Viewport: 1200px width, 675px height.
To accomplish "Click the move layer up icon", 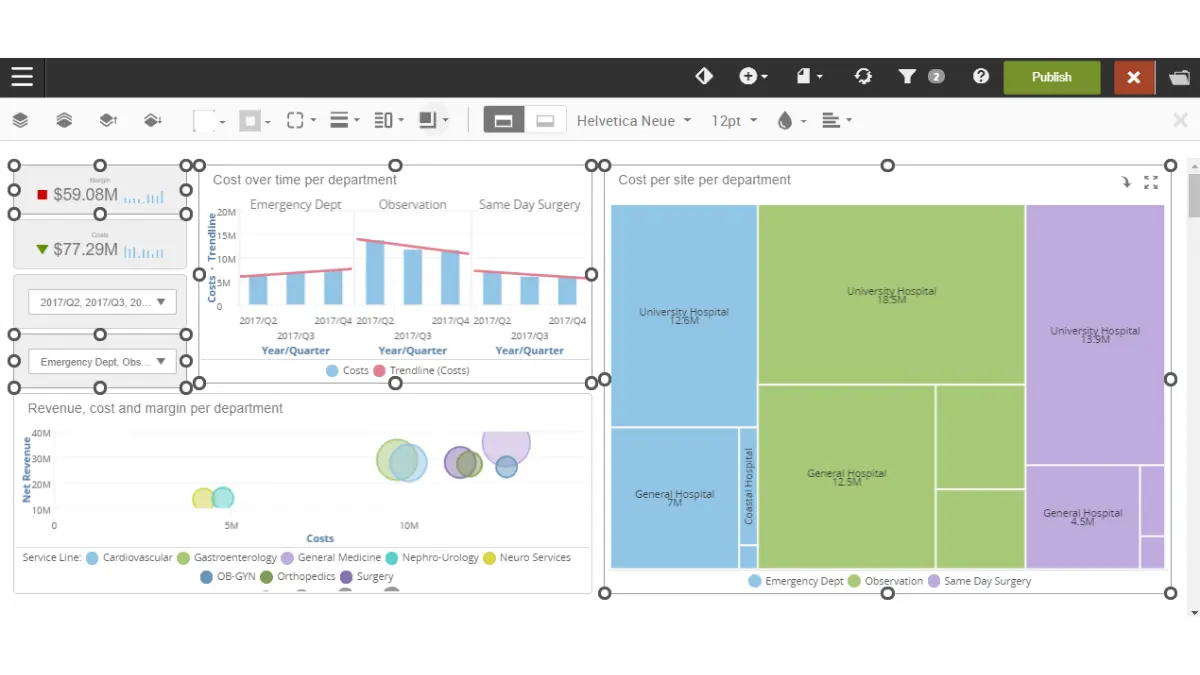I will coord(108,120).
